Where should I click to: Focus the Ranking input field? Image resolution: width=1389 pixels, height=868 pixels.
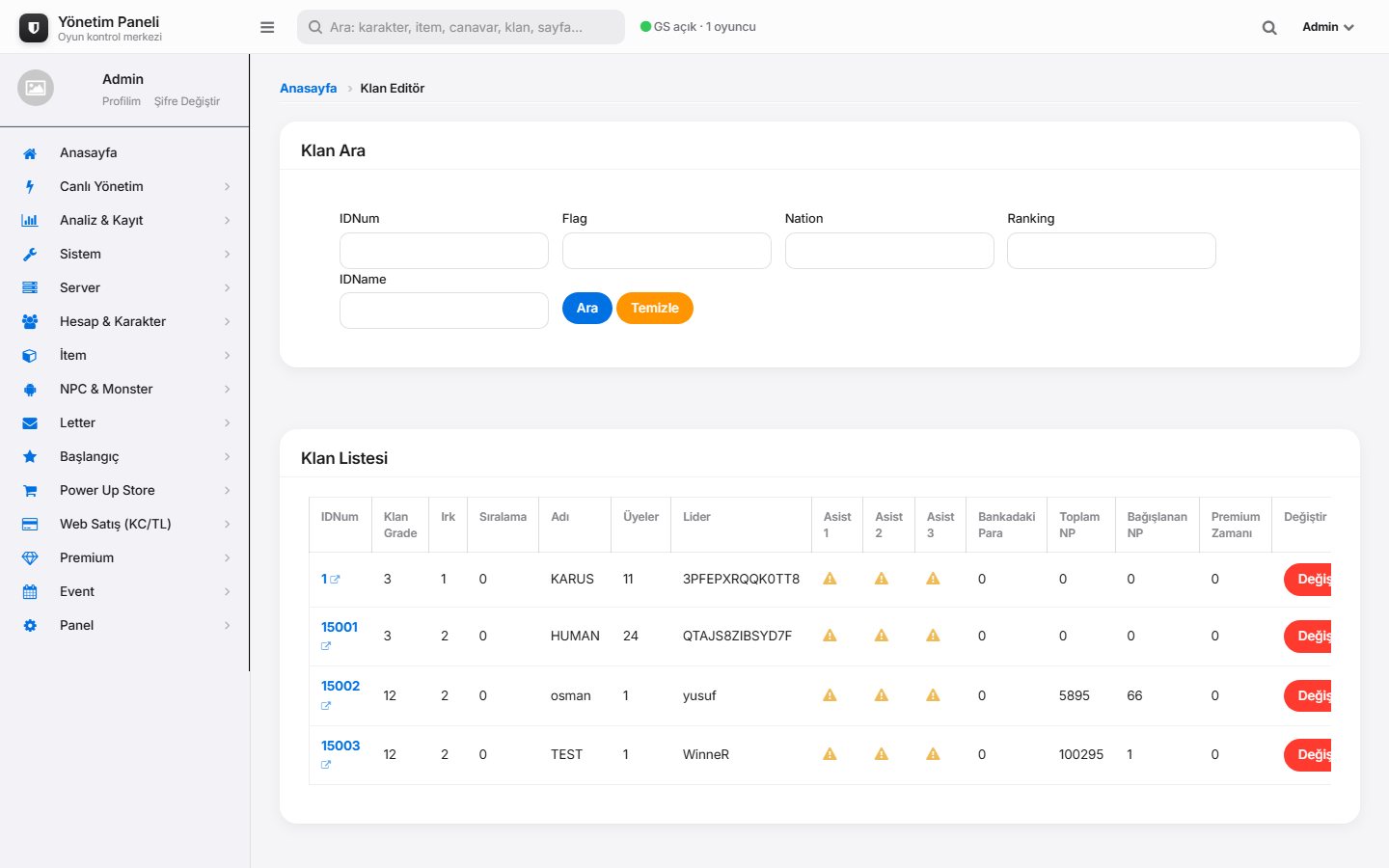click(x=1111, y=251)
